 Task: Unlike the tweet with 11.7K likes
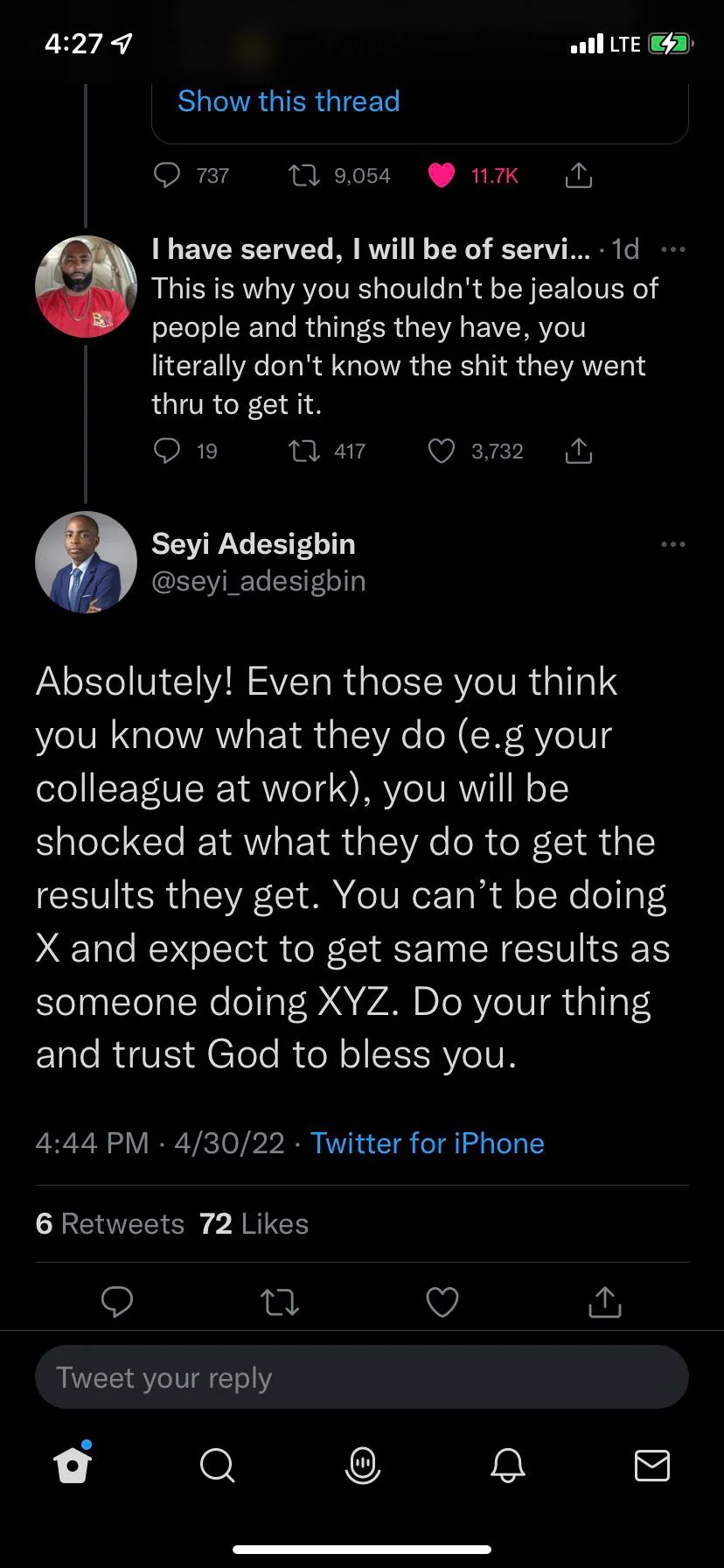click(442, 176)
